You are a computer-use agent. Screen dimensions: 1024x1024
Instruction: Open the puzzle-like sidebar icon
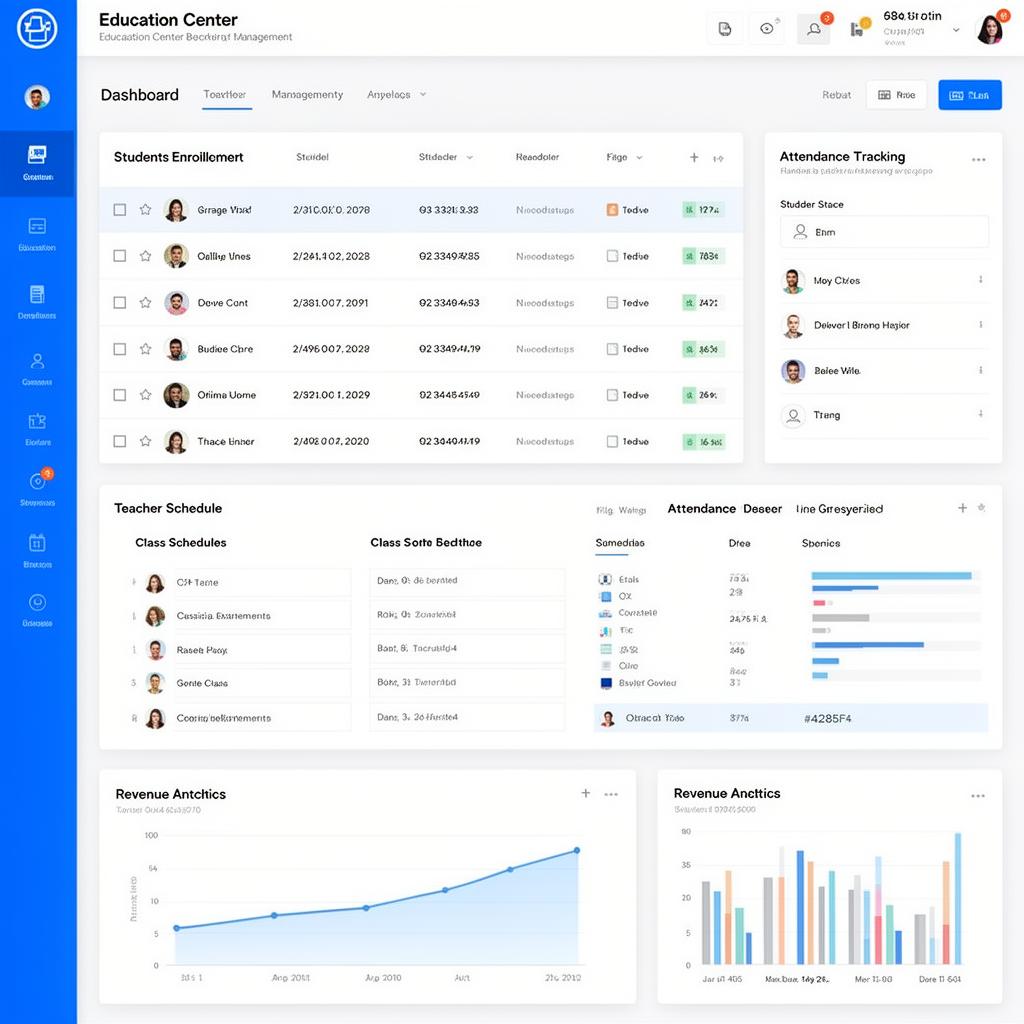(37, 421)
